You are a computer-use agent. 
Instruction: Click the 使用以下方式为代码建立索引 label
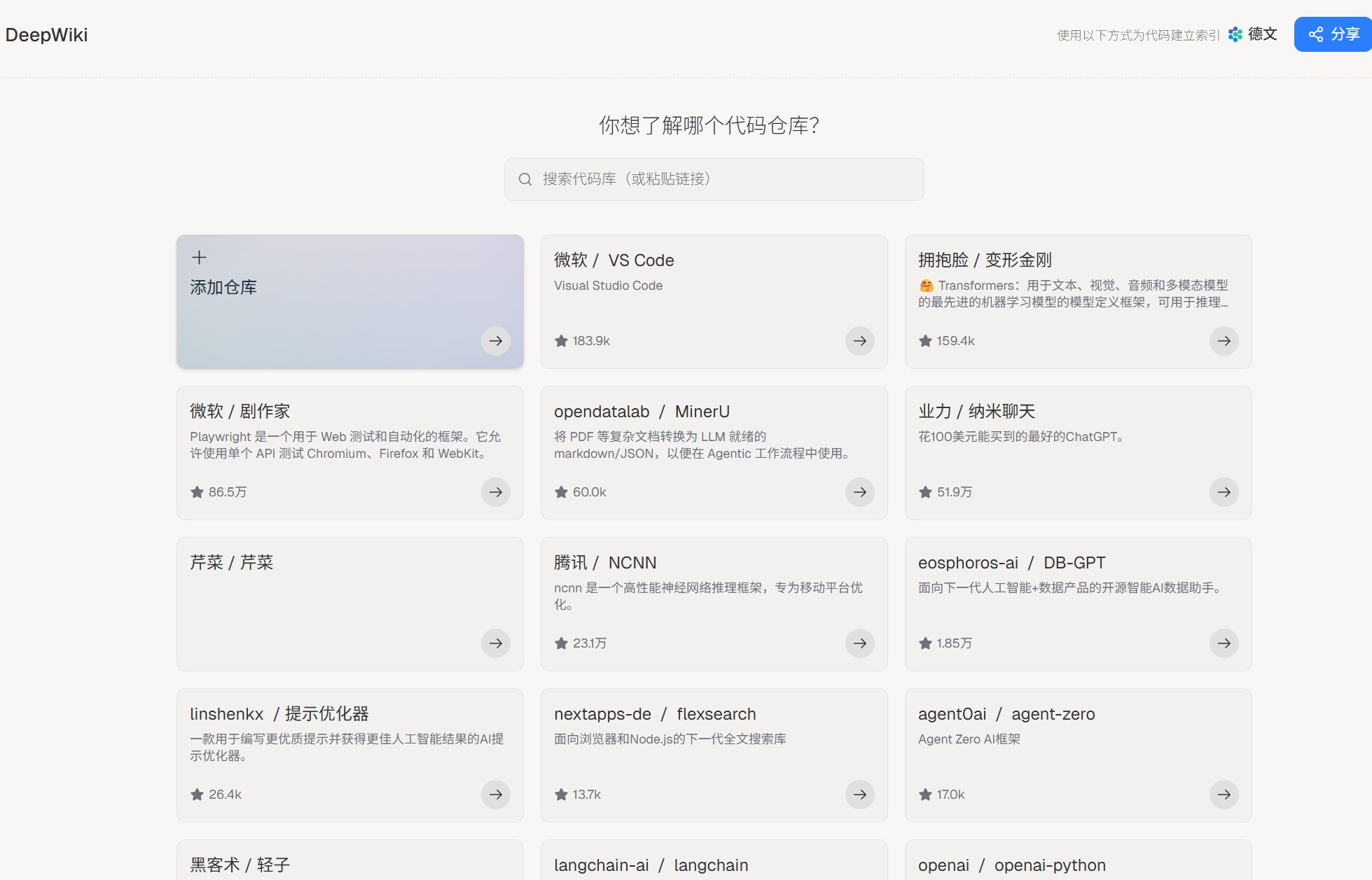coord(1139,35)
